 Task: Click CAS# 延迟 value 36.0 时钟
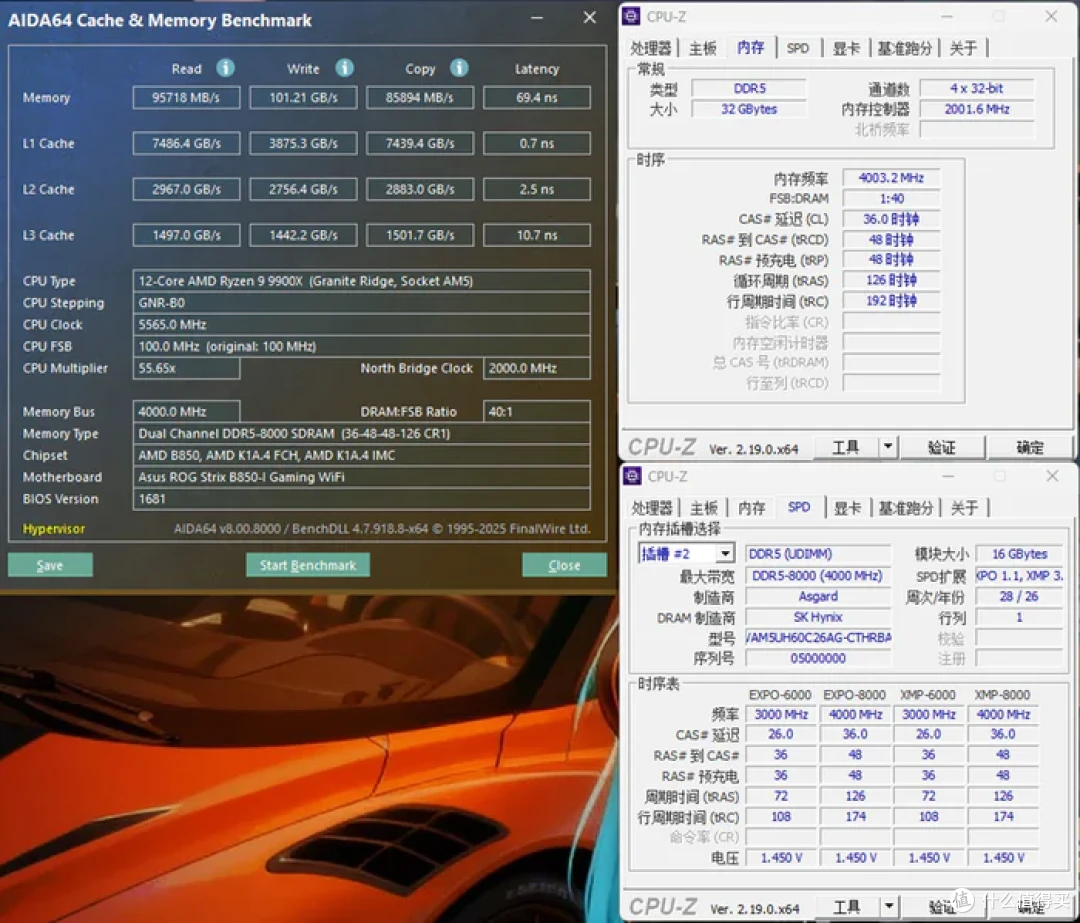click(891, 219)
